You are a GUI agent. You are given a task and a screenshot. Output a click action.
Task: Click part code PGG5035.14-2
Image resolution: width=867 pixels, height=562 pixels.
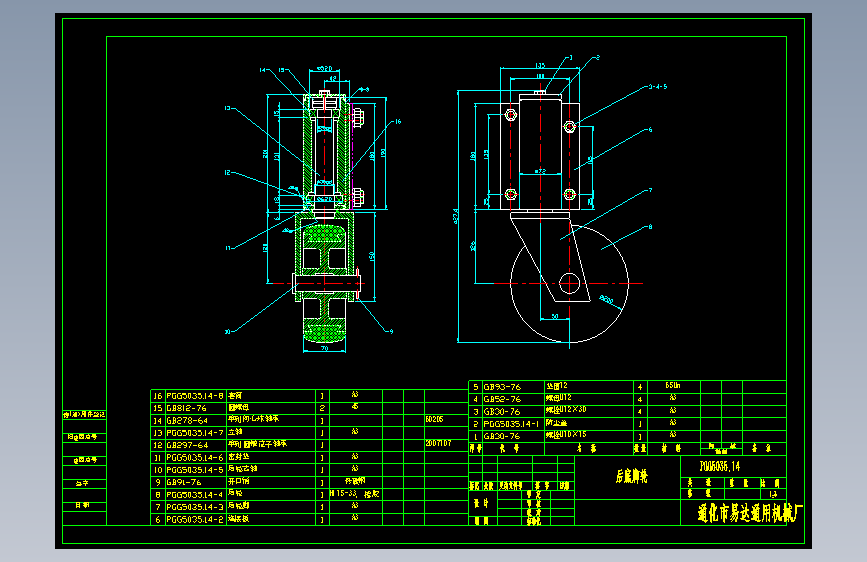click(x=195, y=519)
